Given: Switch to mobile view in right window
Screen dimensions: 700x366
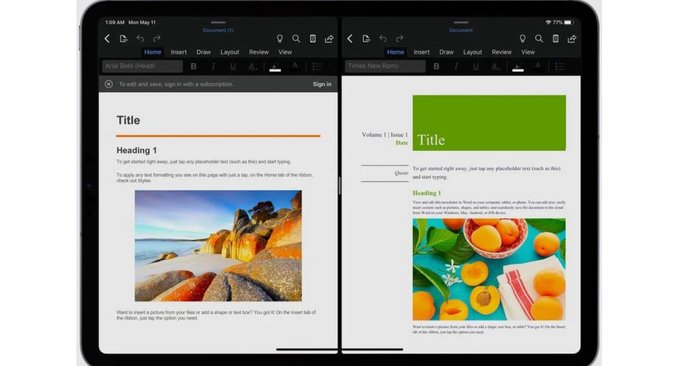Looking at the screenshot, I should tap(556, 39).
